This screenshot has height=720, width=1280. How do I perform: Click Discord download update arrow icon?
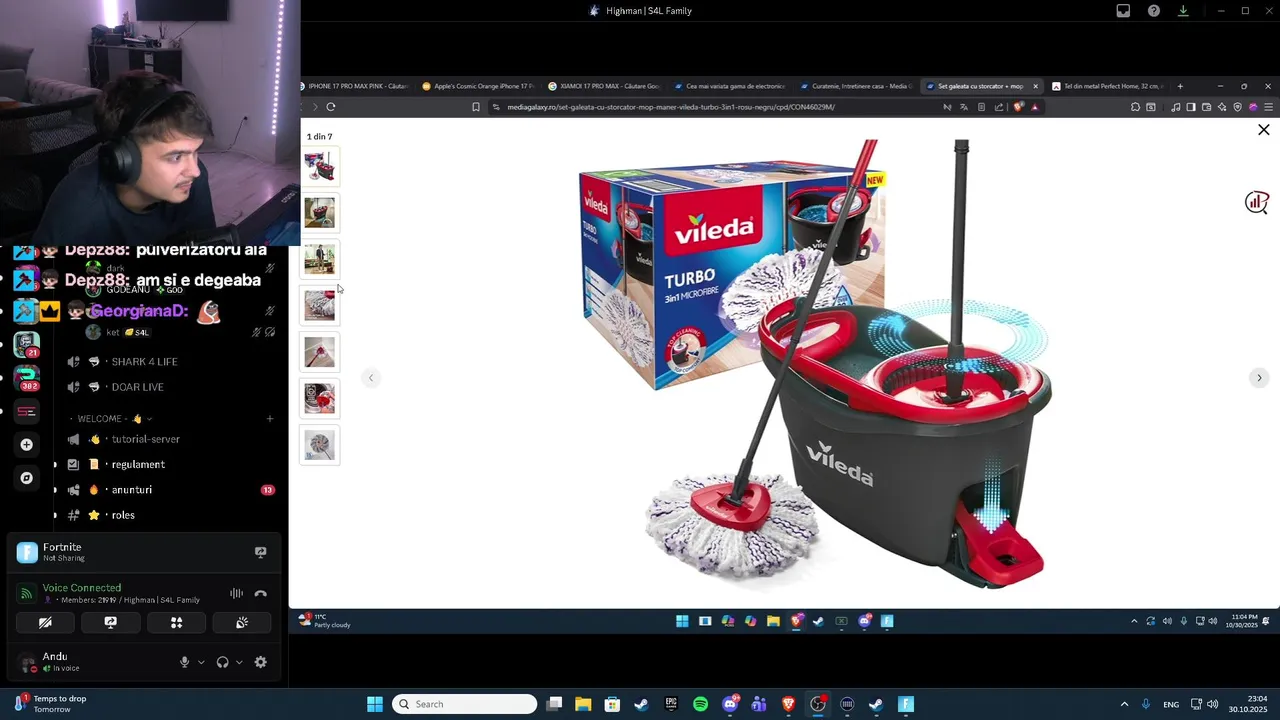(x=1183, y=11)
